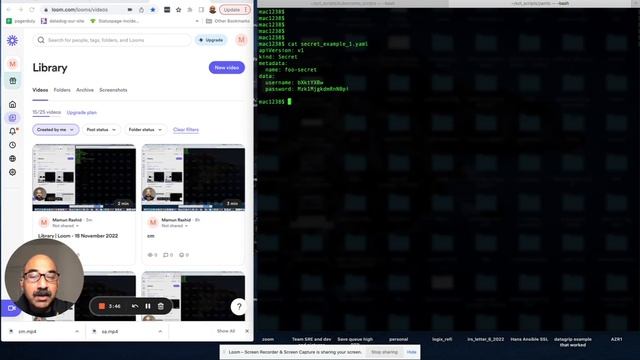640x360 pixels.
Task: Switch to the Videos tab
Action: [x=40, y=90]
